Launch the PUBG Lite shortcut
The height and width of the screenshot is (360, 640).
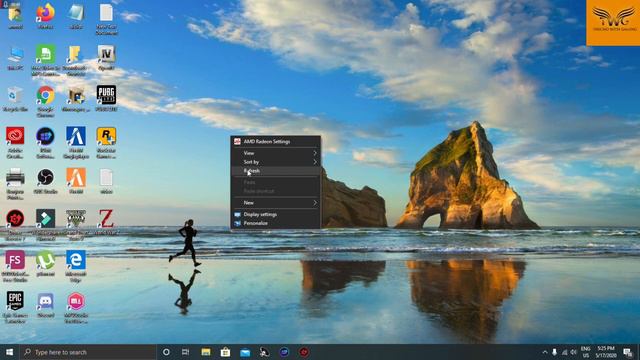[106, 98]
